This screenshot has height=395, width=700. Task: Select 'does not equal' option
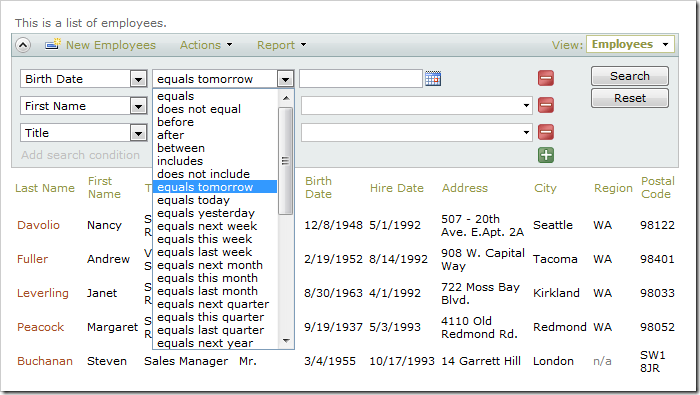point(215,109)
